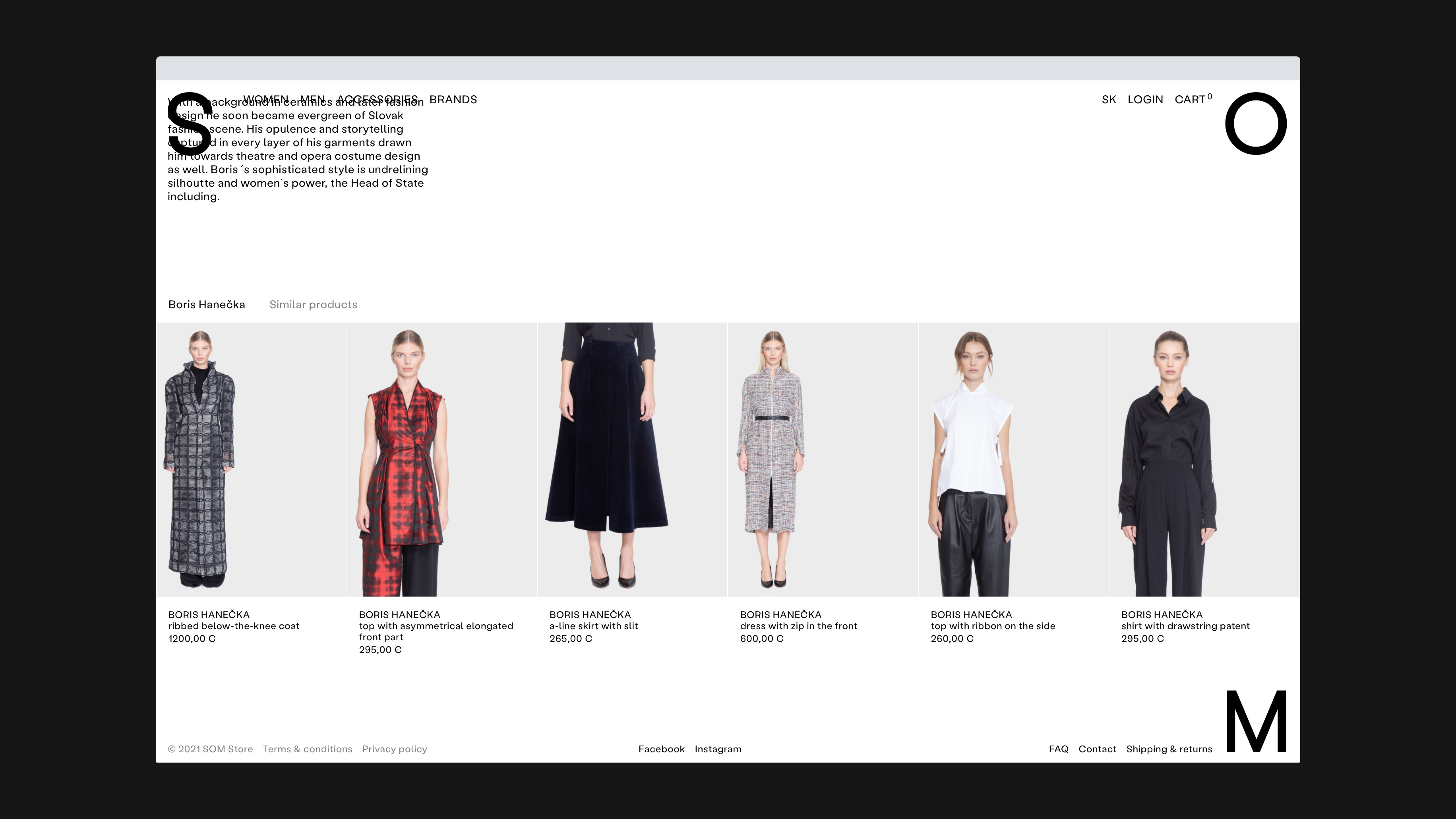The width and height of the screenshot is (1456, 819).
Task: Click the large O logo letter
Action: tap(1256, 124)
